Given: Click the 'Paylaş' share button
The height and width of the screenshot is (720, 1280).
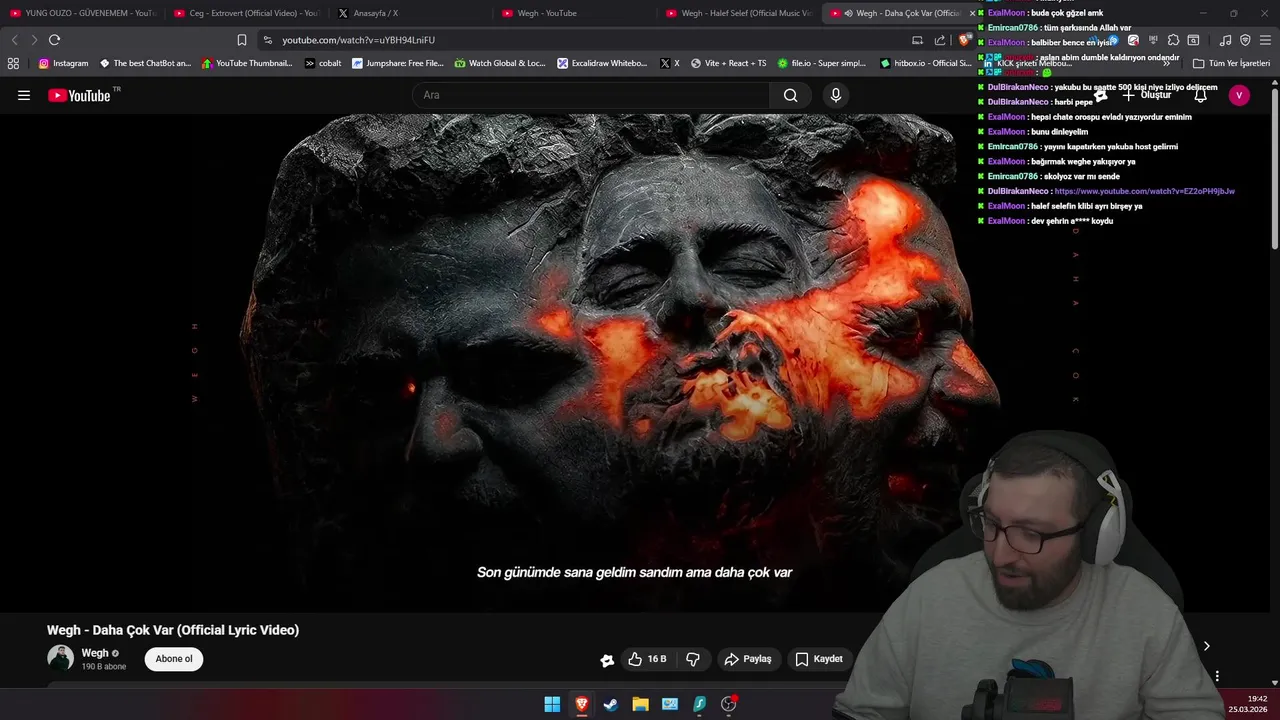Looking at the screenshot, I should coord(748,659).
